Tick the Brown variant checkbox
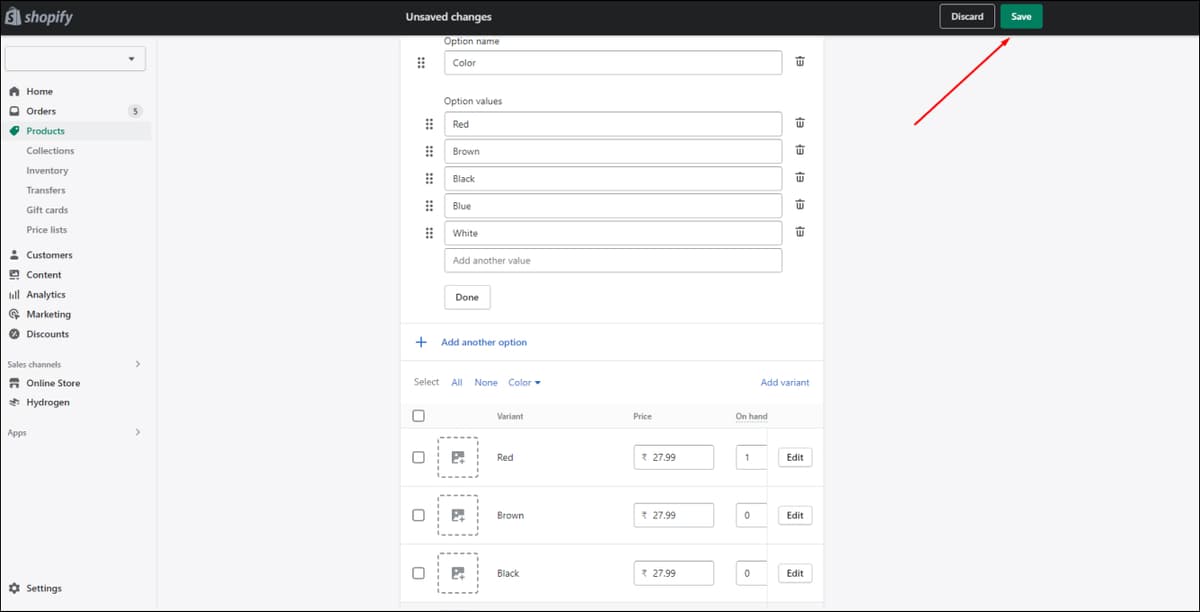 pos(418,515)
